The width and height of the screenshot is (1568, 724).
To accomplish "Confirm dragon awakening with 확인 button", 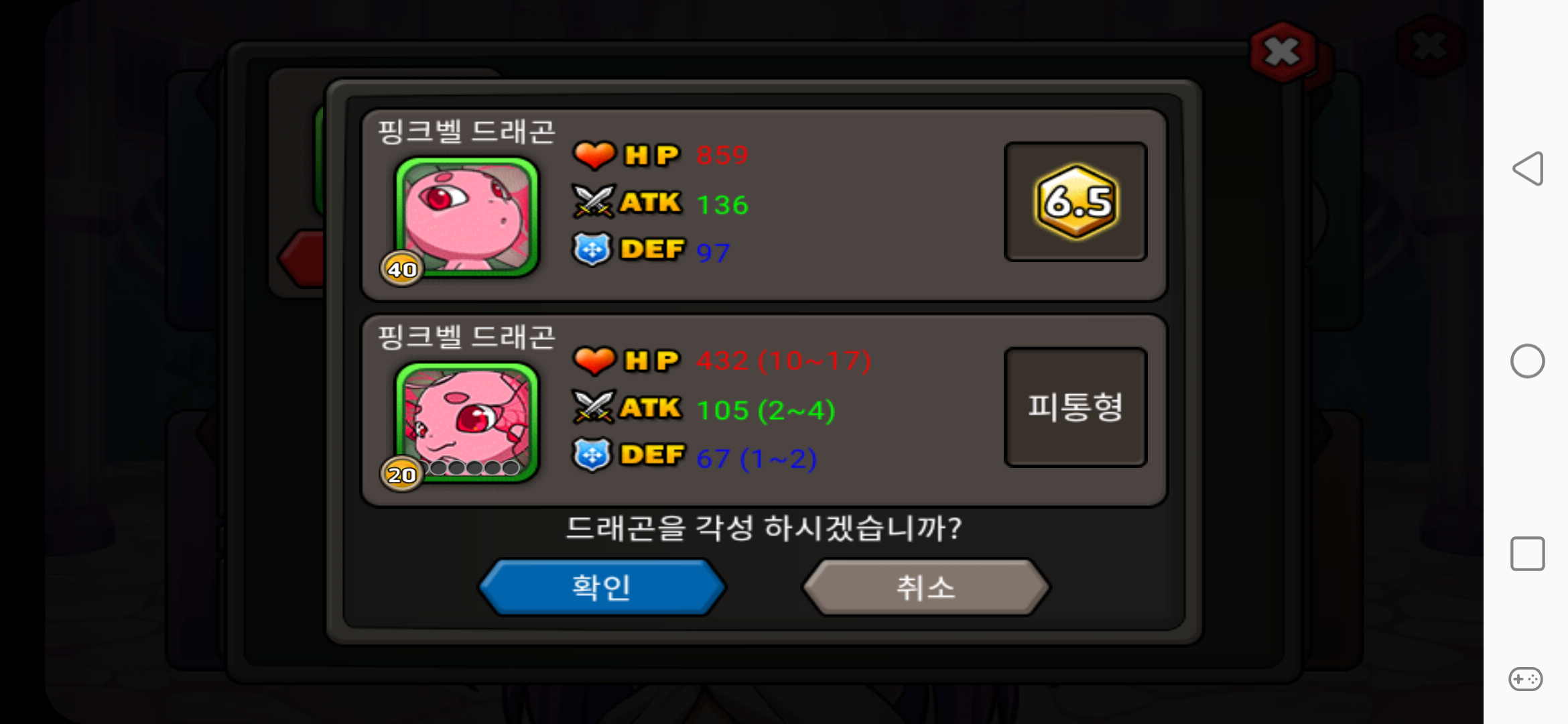I will pos(602,587).
